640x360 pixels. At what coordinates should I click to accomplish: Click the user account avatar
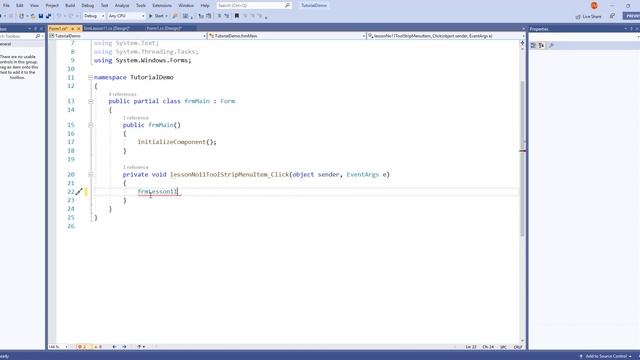pos(594,5)
